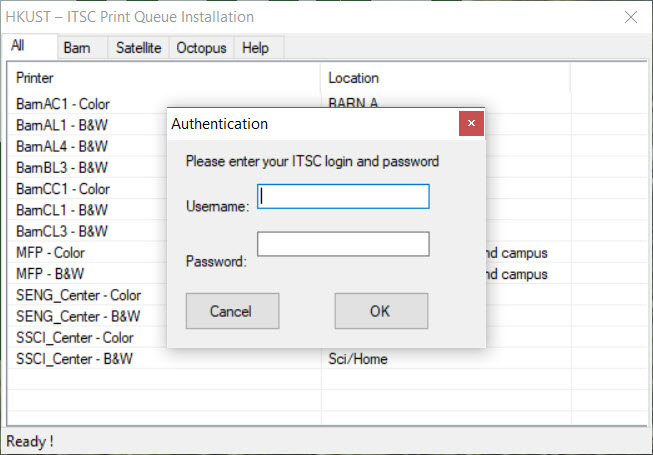Image resolution: width=653 pixels, height=455 pixels.
Task: Confirm login with OK button
Action: pos(381,311)
